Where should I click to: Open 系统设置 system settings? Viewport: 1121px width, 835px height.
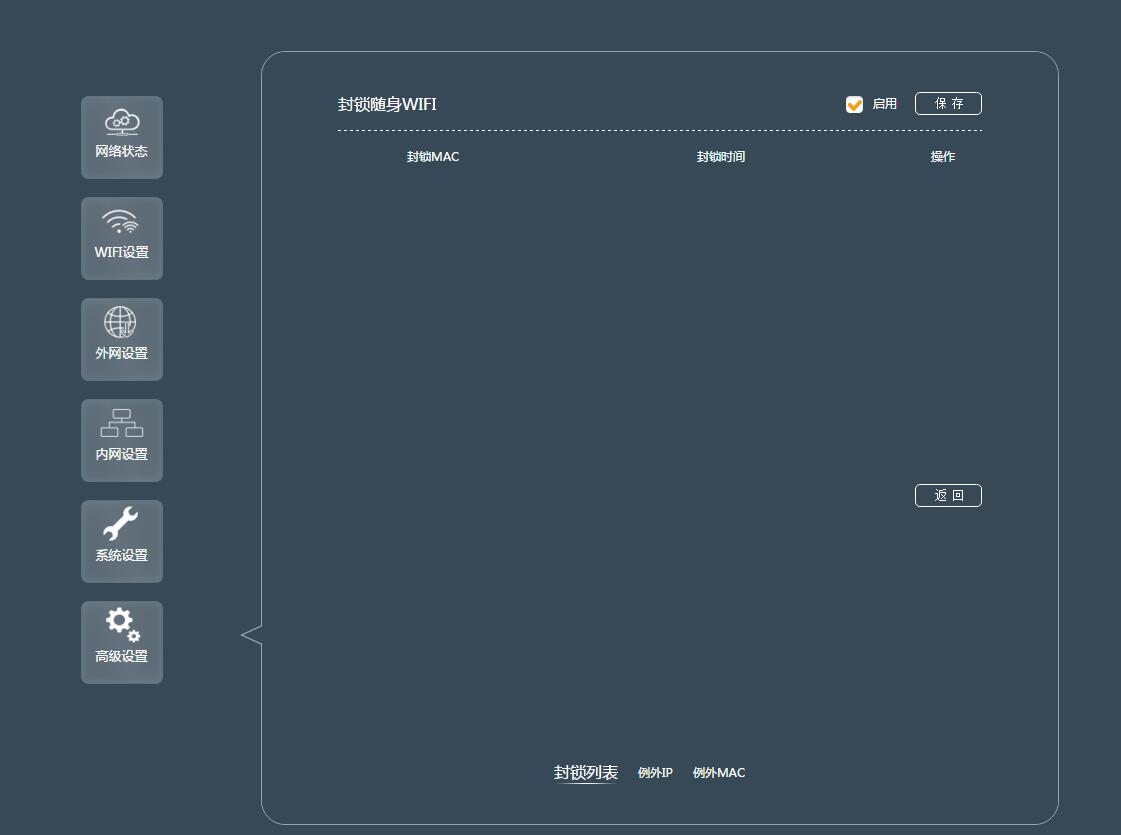click(x=122, y=541)
